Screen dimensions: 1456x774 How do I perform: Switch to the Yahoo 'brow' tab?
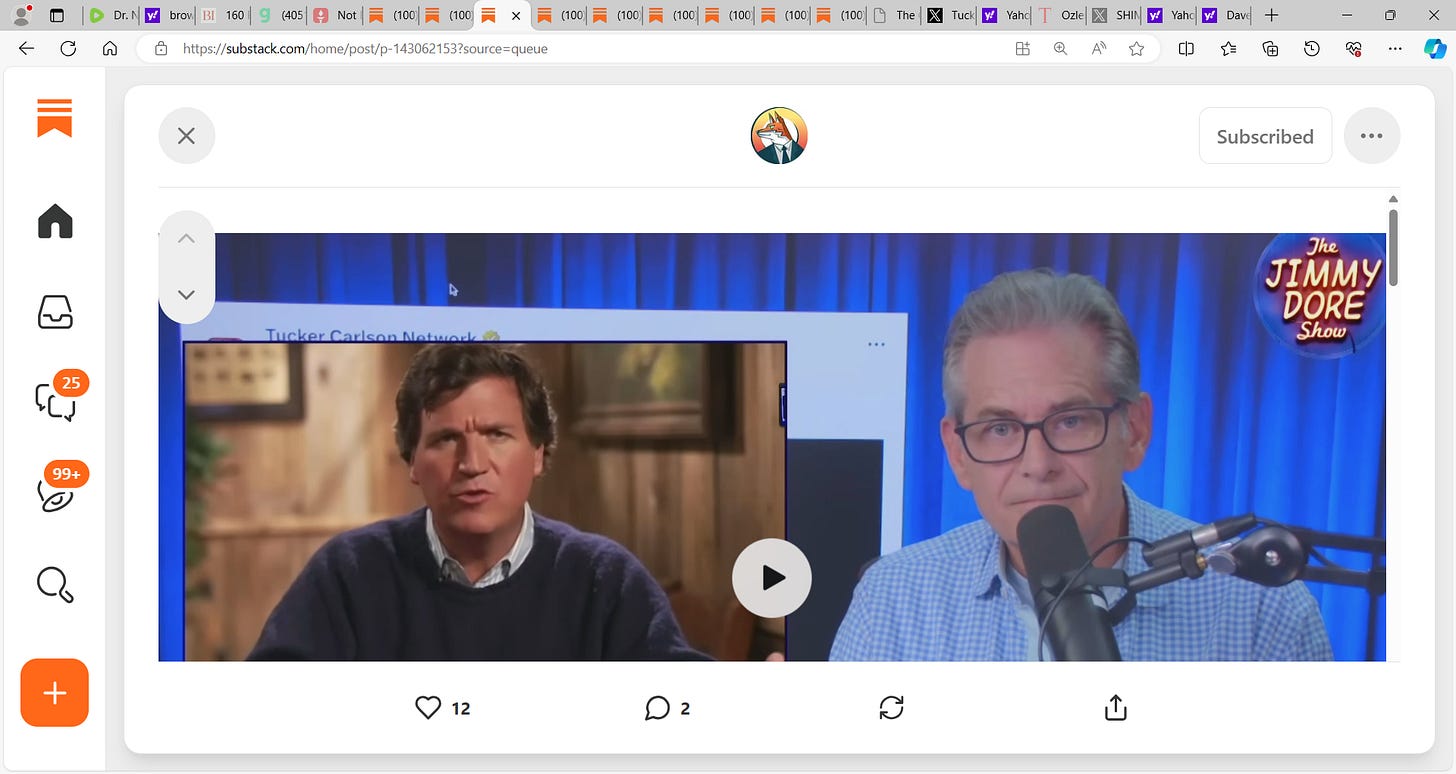[x=167, y=15]
